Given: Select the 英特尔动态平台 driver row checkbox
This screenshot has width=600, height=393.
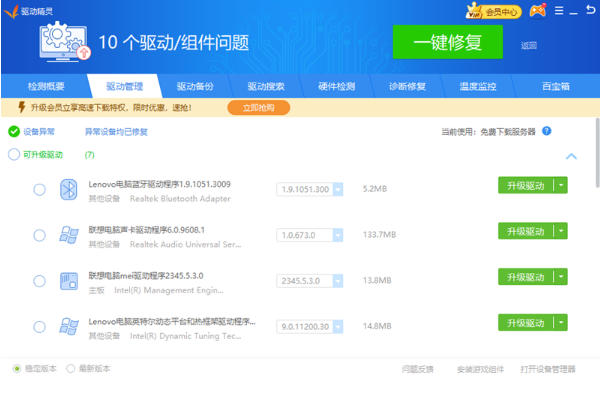Looking at the screenshot, I should 39,327.
